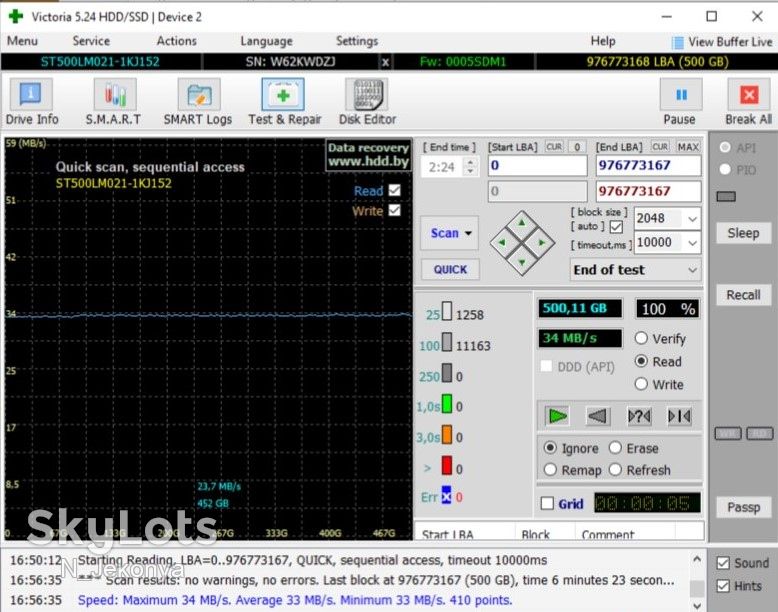
Task: Click the down arrow in navigation diamond
Action: [522, 263]
